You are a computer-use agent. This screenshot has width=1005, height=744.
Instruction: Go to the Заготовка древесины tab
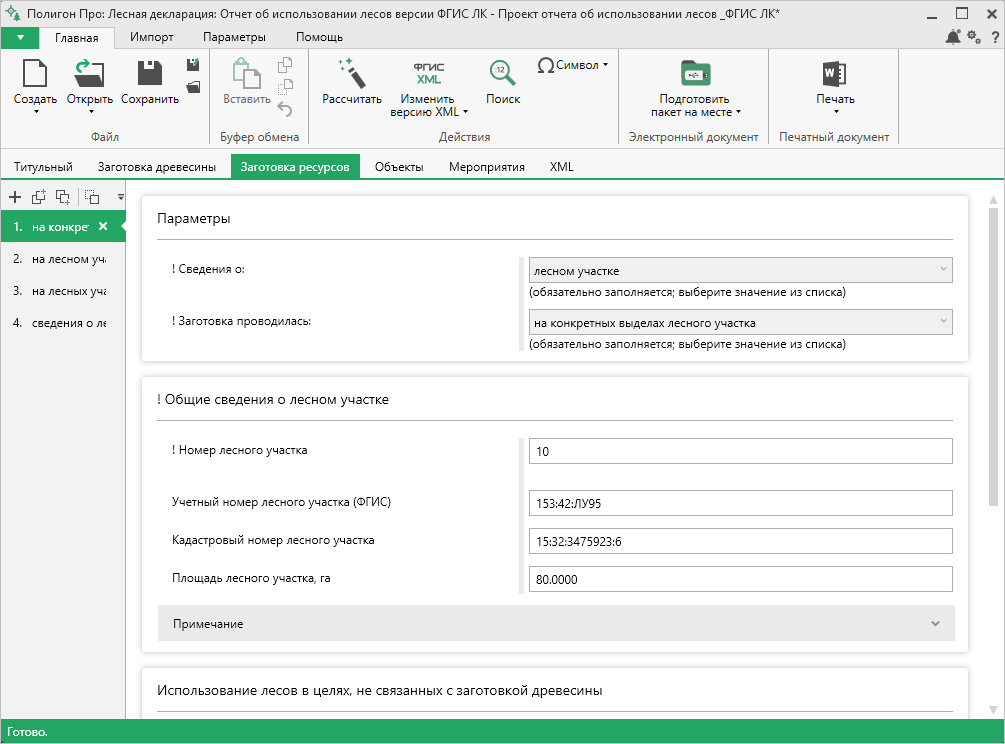click(156, 167)
